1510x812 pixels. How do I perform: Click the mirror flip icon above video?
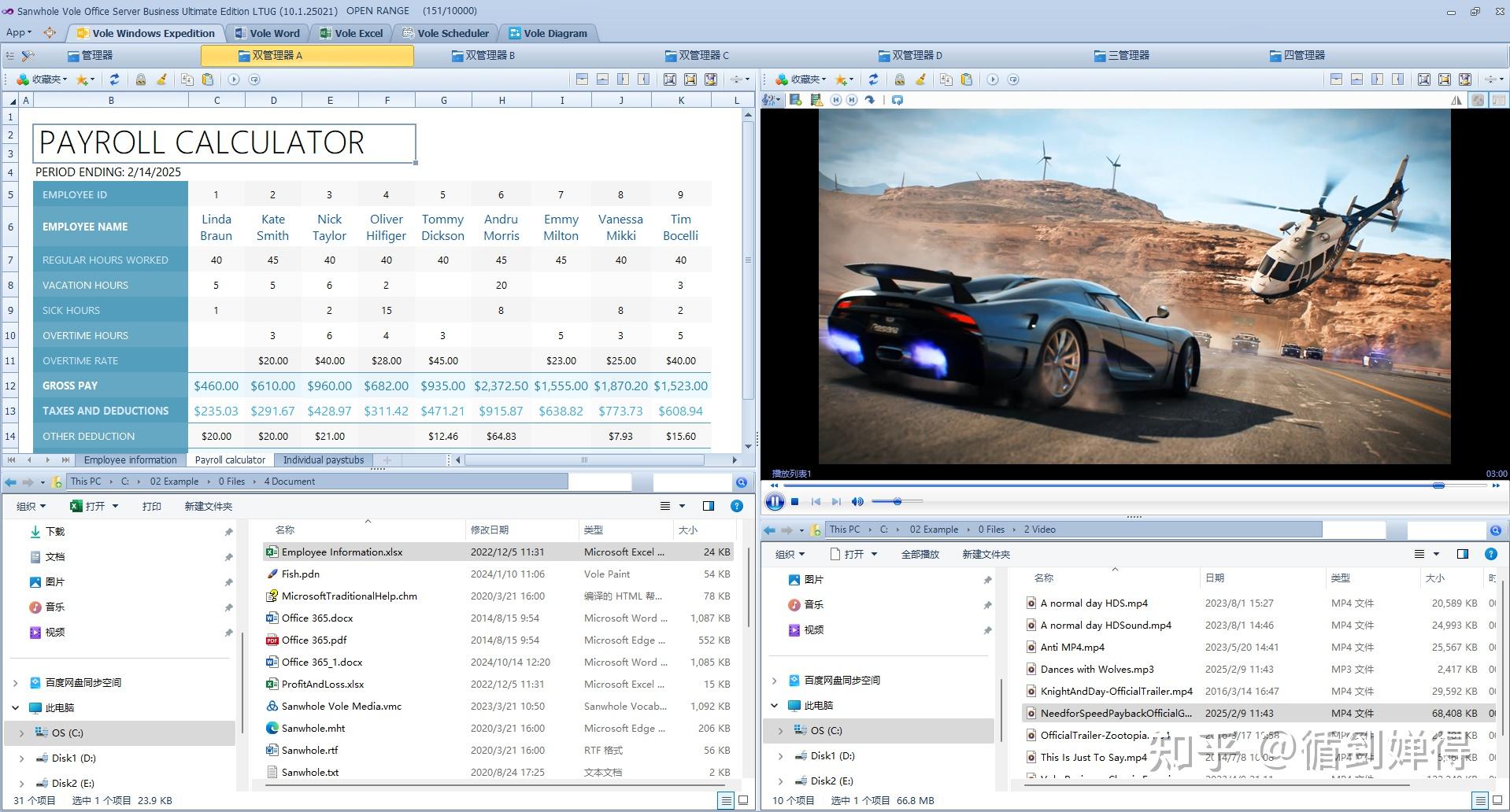[x=1456, y=100]
